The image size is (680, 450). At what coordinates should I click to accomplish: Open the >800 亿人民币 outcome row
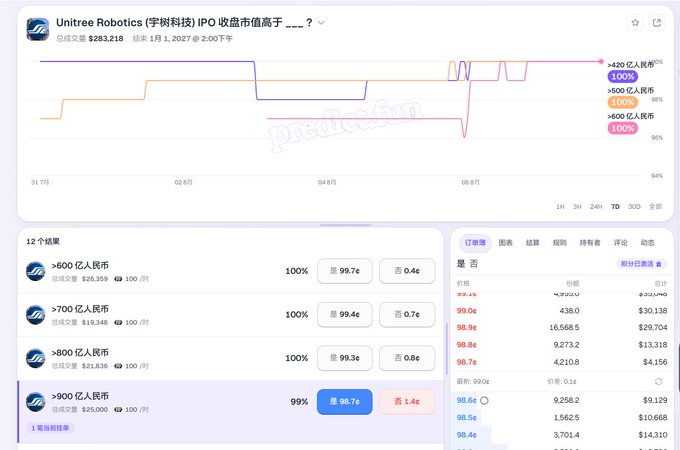(x=230, y=359)
